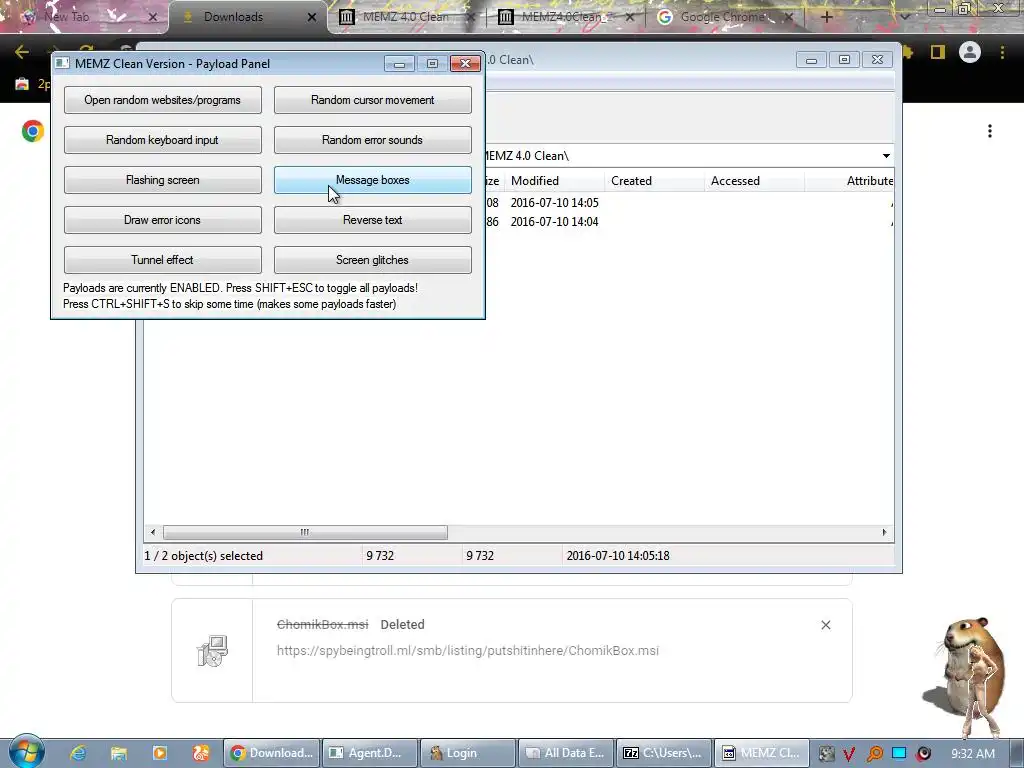The image size is (1024, 768).
Task: Switch to the MEMZ Cl... taskbar button
Action: pyautogui.click(x=762, y=753)
